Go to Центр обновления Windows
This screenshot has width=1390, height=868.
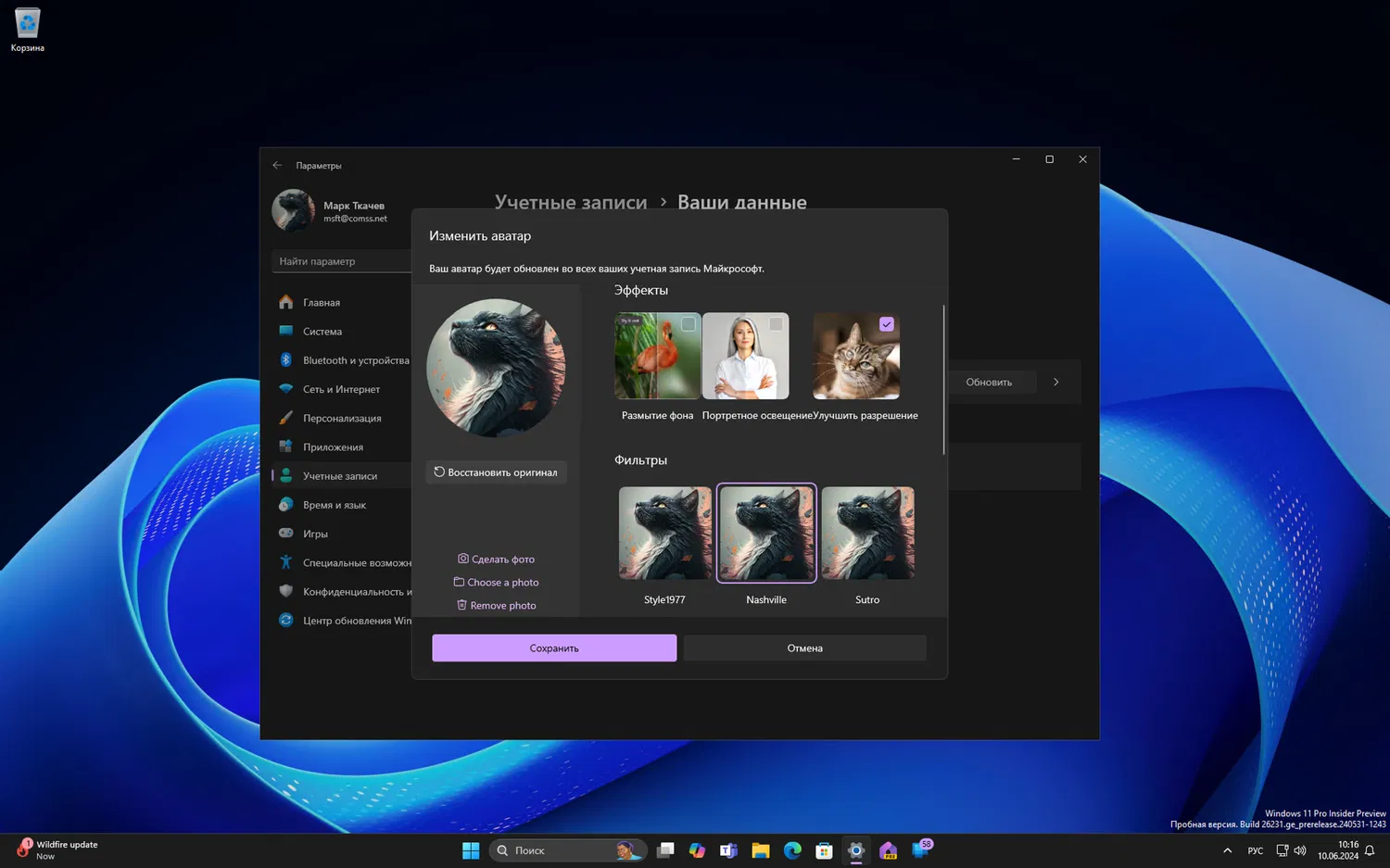coord(341,621)
